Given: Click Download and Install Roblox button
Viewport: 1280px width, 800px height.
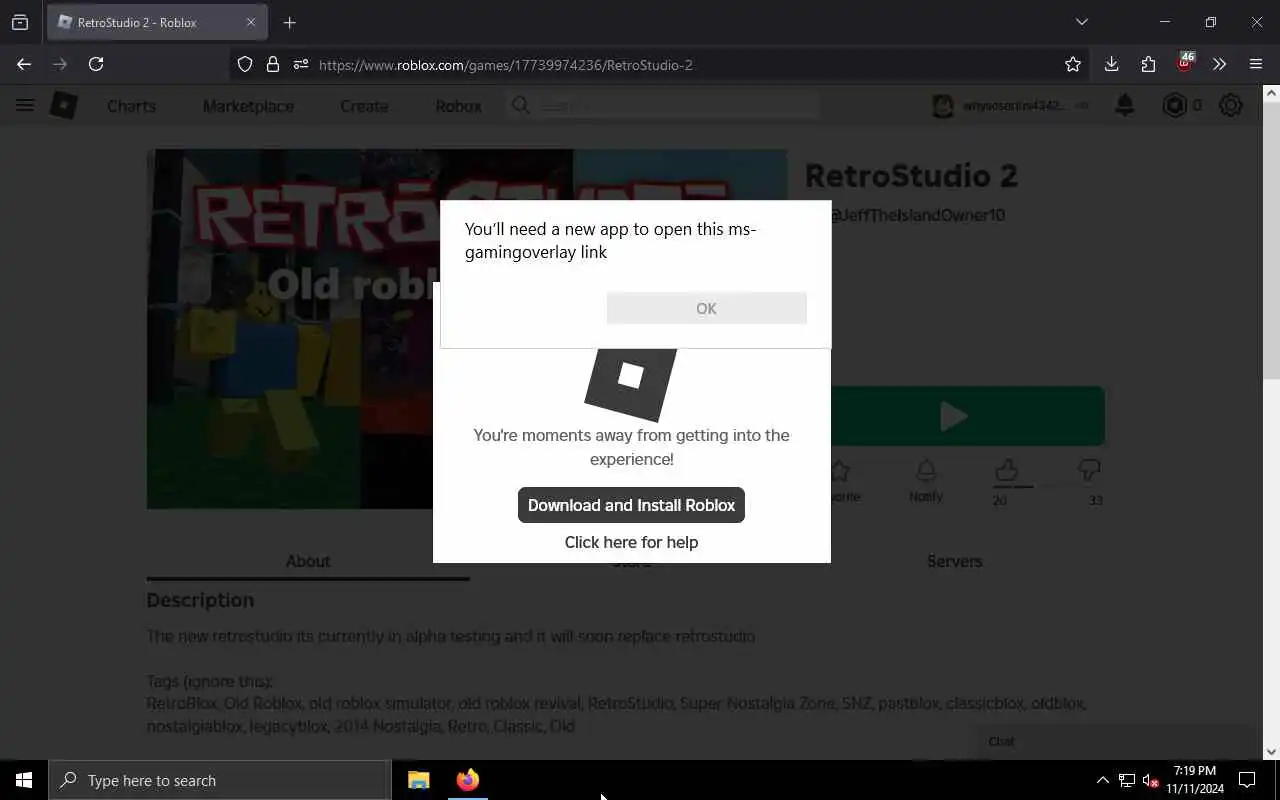Looking at the screenshot, I should tap(631, 505).
